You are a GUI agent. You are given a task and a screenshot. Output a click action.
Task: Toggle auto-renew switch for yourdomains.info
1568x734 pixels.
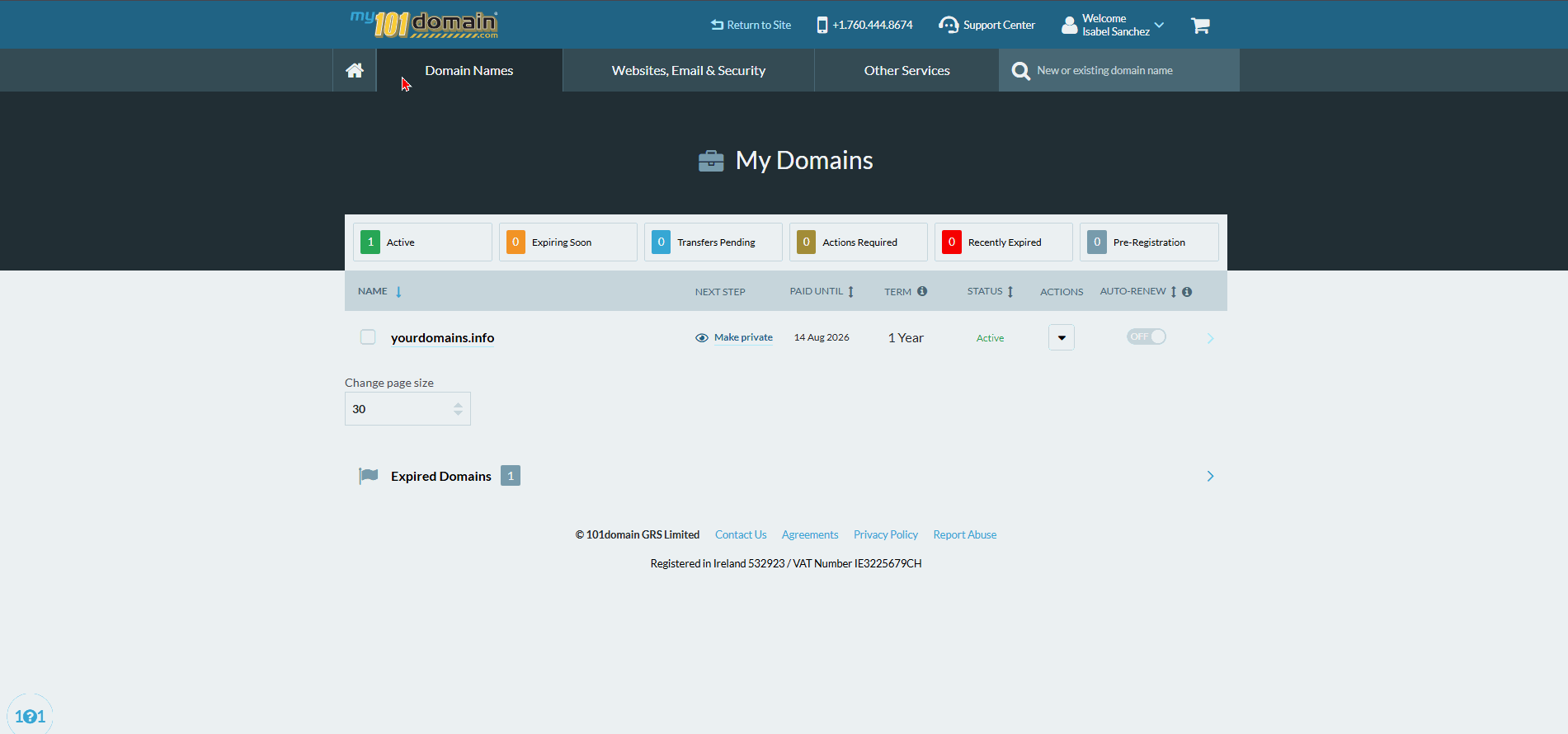(1146, 336)
